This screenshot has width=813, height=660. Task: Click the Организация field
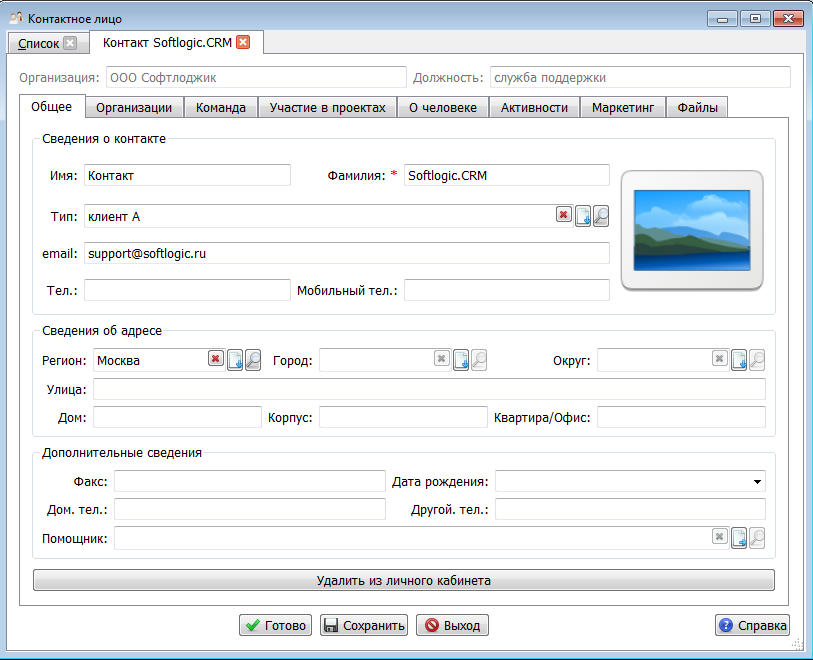(256, 77)
